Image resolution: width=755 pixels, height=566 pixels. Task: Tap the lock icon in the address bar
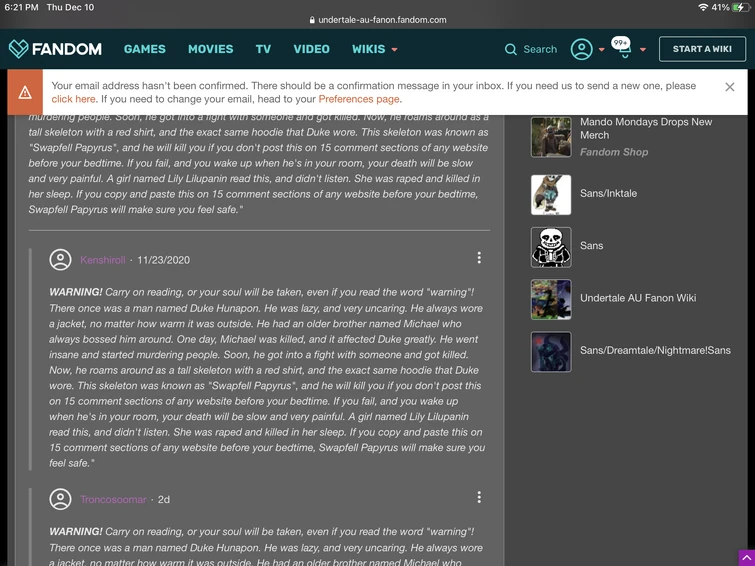[x=312, y=20]
